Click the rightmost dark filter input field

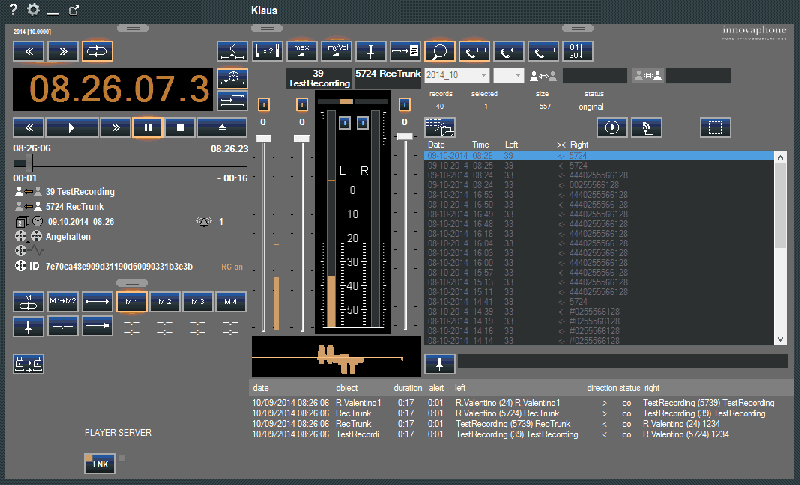[x=698, y=75]
